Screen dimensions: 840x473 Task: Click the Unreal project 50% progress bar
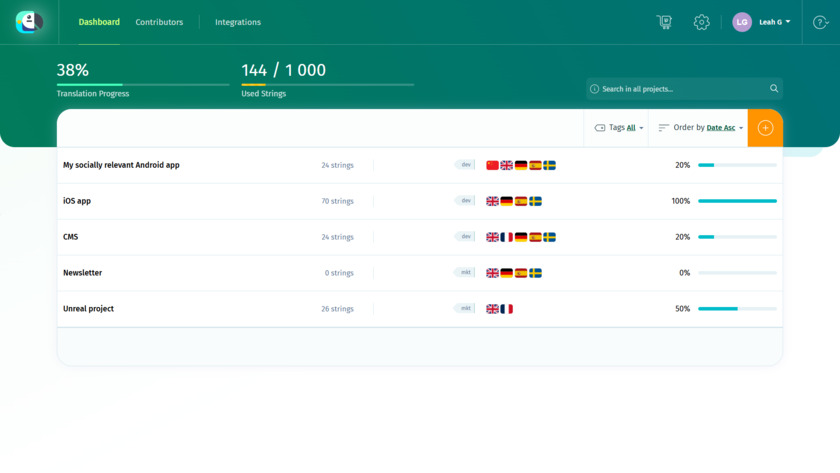click(x=737, y=309)
